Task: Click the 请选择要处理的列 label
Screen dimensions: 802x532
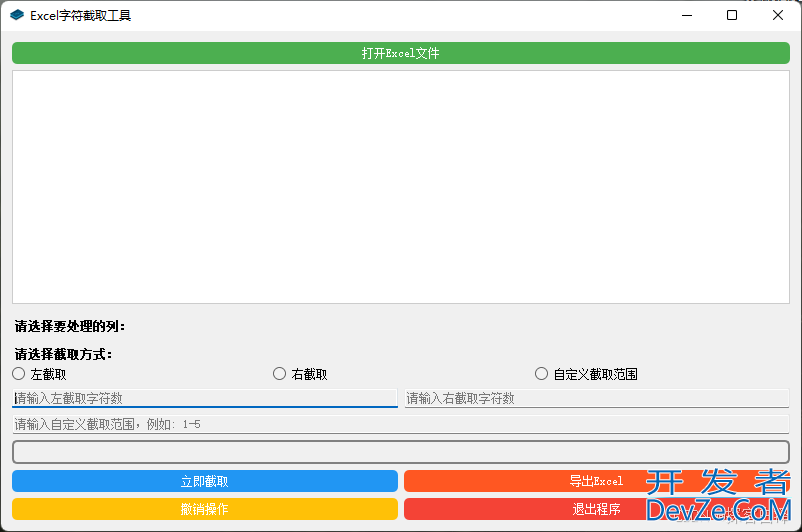Action: pyautogui.click(x=70, y=326)
